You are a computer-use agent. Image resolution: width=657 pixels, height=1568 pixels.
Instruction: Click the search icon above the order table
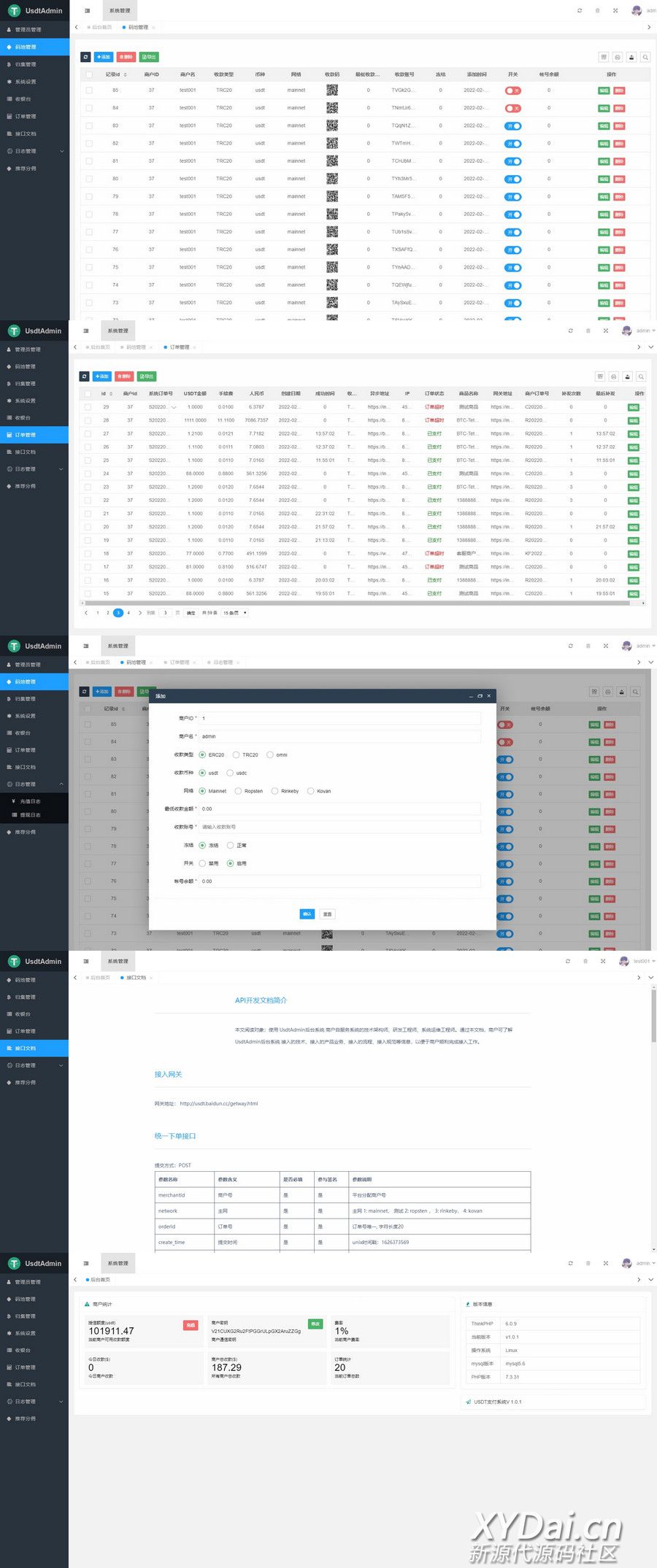pos(641,376)
